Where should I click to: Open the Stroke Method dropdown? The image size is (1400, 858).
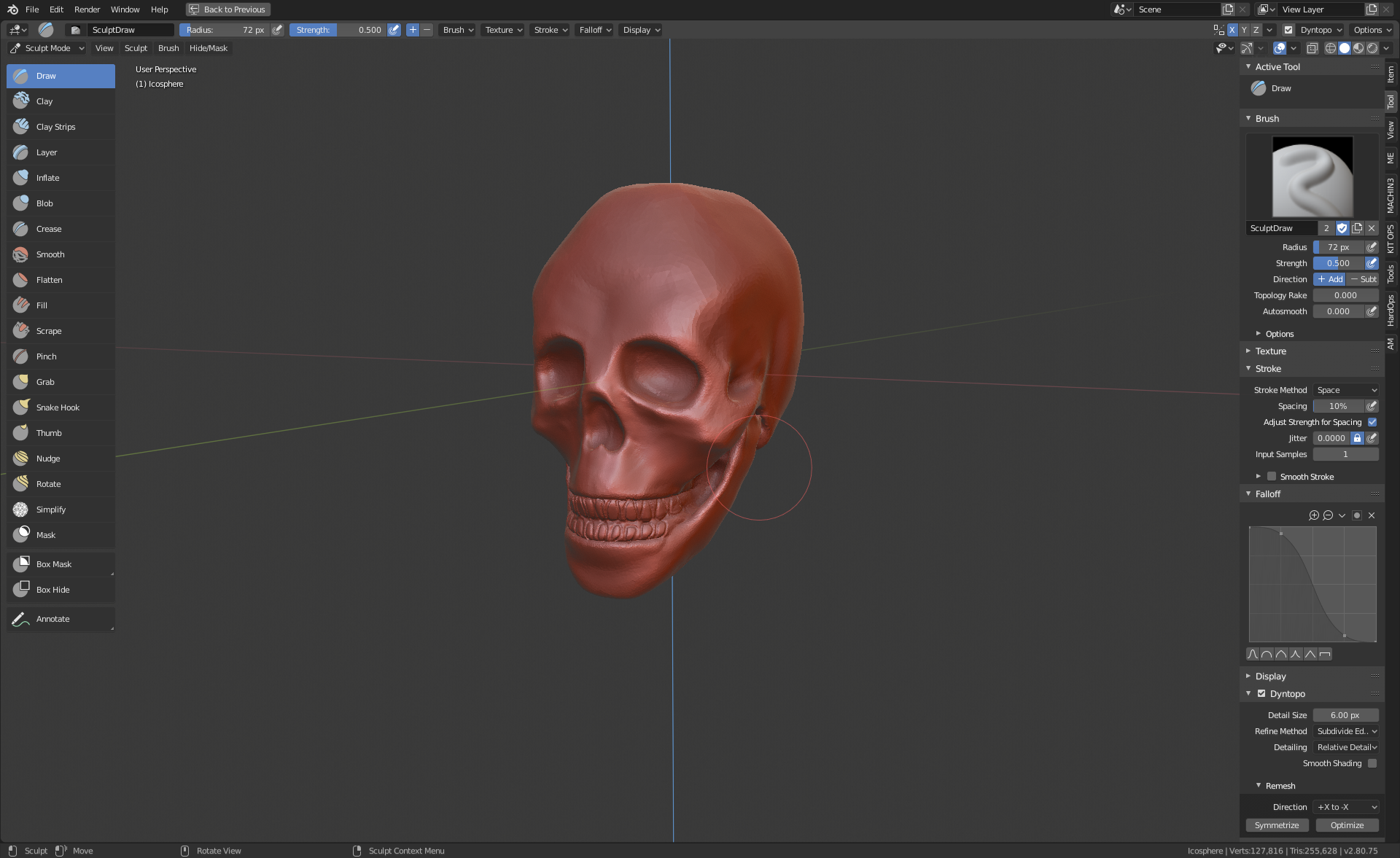pos(1345,390)
